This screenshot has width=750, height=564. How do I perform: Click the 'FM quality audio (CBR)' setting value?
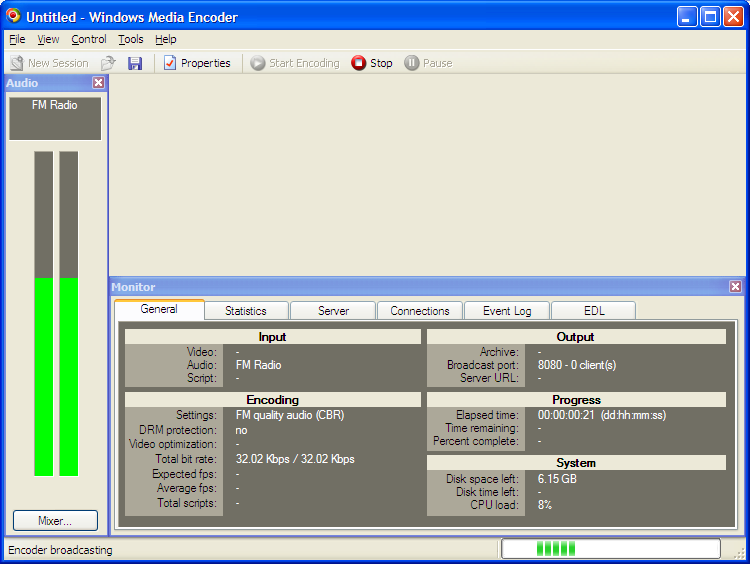tap(290, 415)
